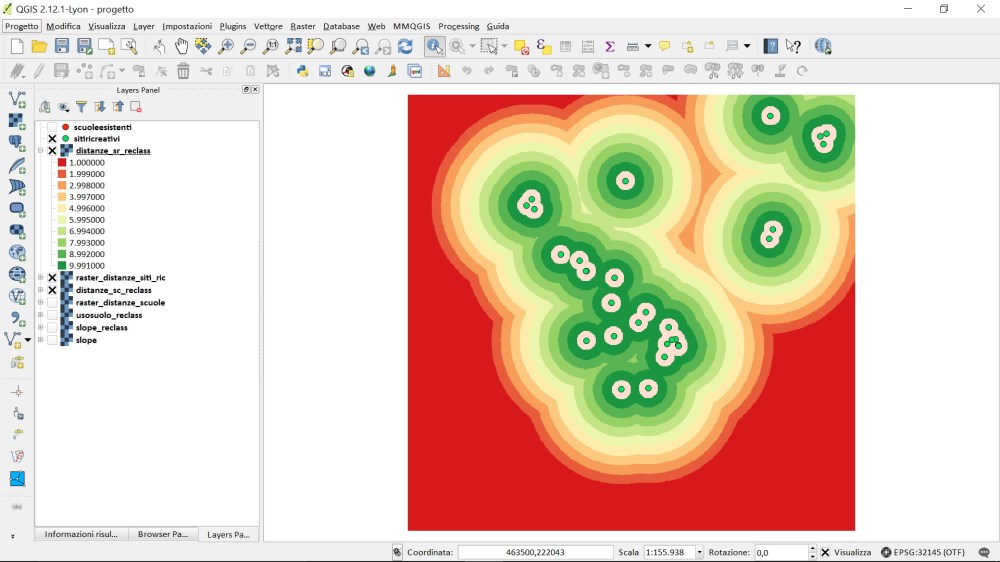Open the Raster menu
The height and width of the screenshot is (562, 1000).
click(x=302, y=26)
